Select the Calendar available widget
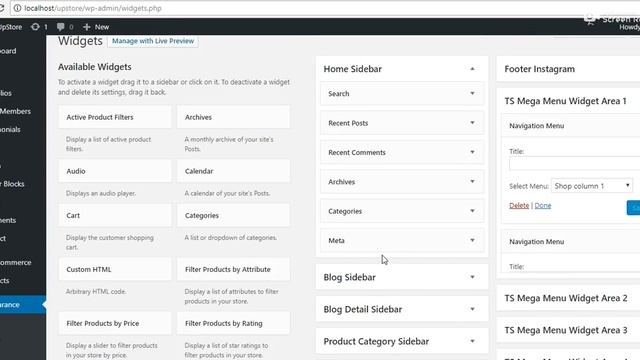Screen dimensions: 640x360 (233, 171)
